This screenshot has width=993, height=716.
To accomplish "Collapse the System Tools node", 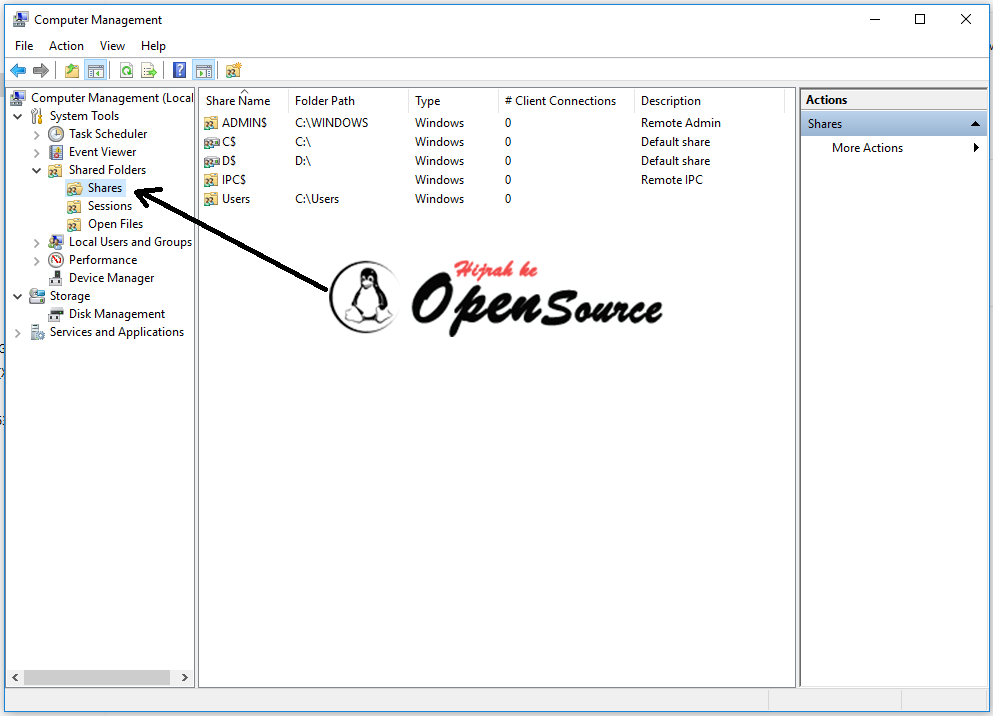I will click(x=17, y=115).
